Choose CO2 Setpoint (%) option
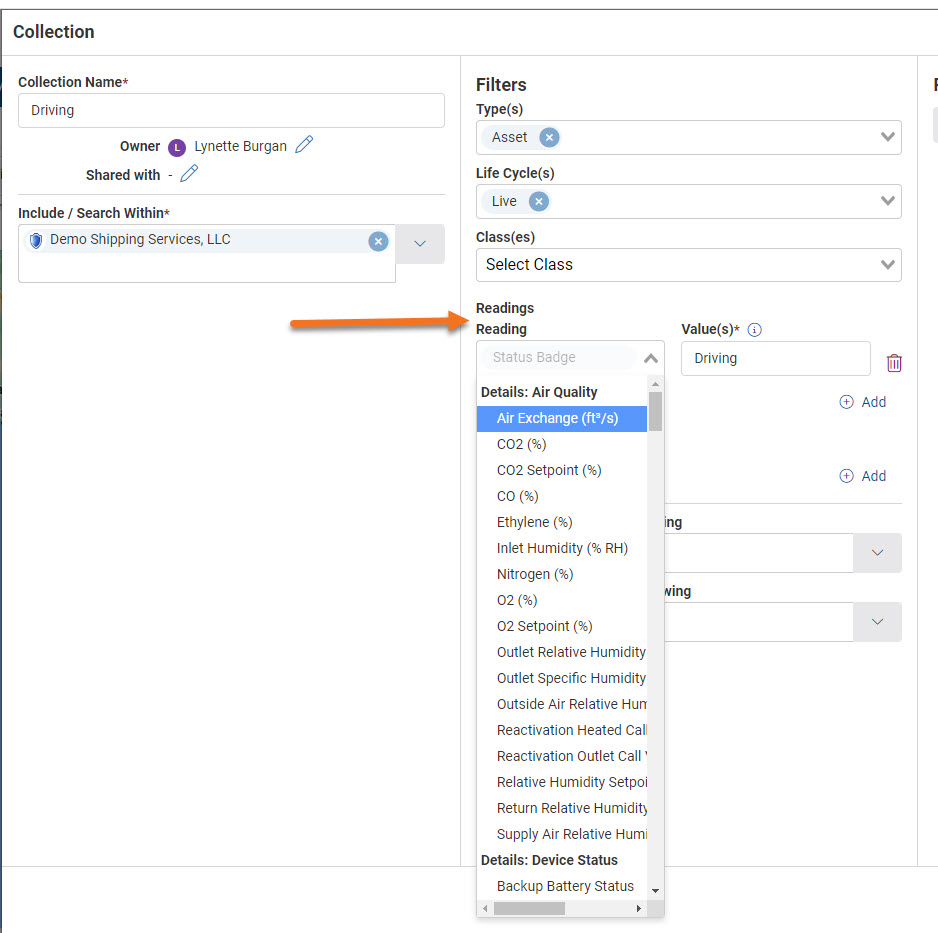 click(562, 470)
